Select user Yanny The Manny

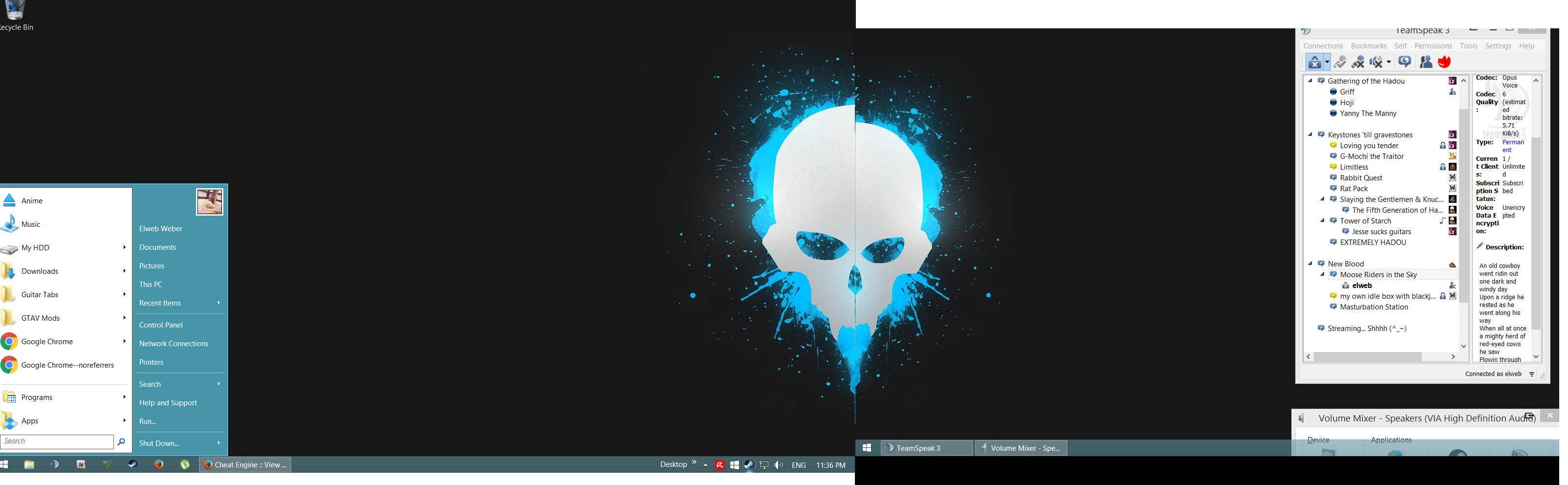tap(1368, 114)
